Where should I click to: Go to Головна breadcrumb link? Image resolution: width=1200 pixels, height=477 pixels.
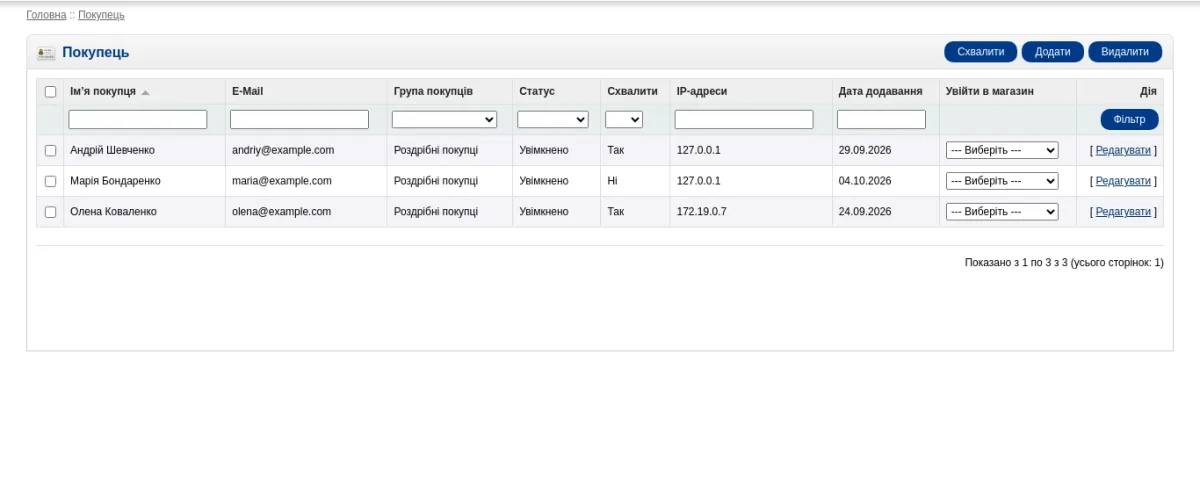pos(46,15)
